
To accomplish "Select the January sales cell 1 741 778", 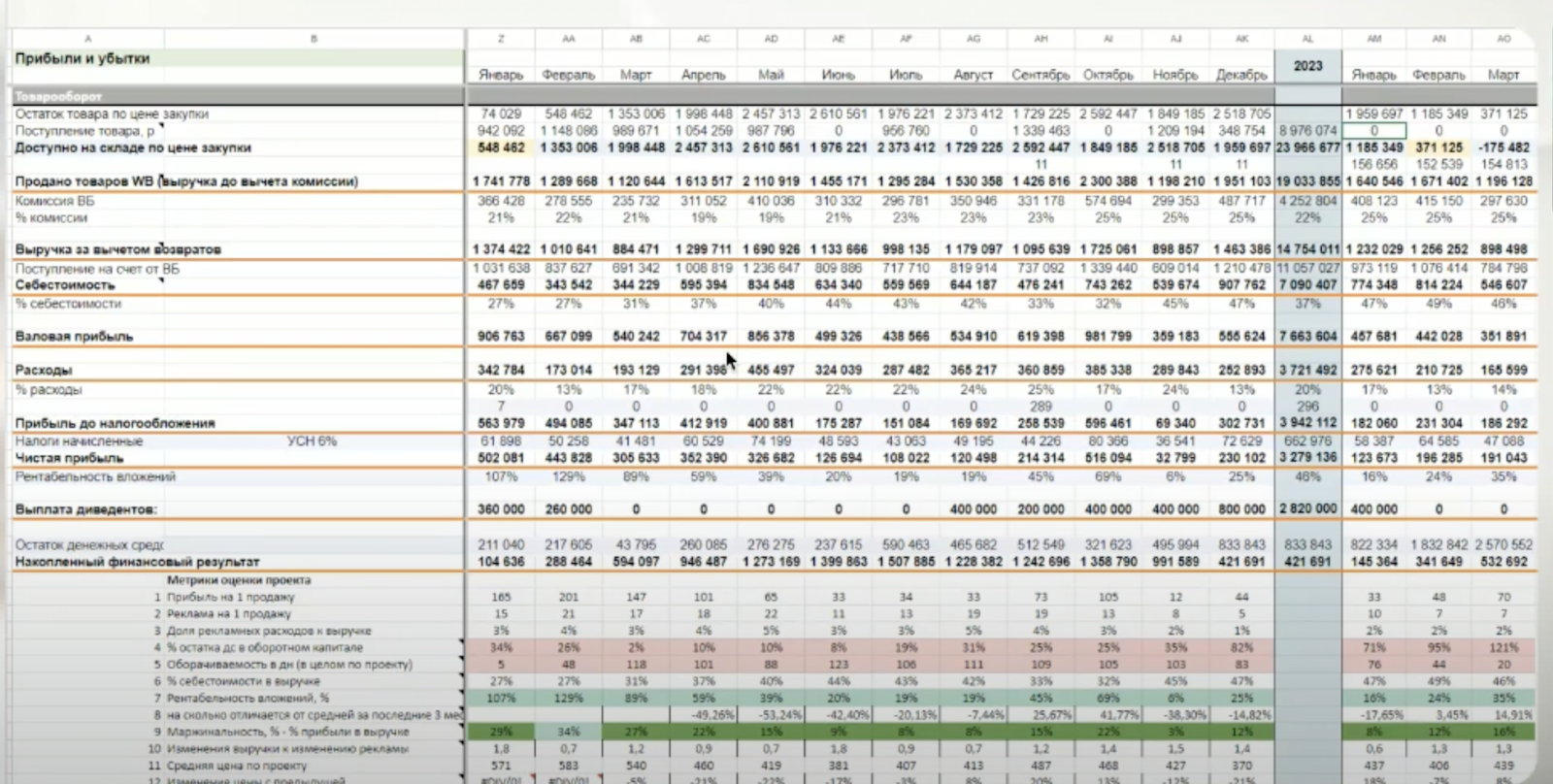I will [x=501, y=181].
